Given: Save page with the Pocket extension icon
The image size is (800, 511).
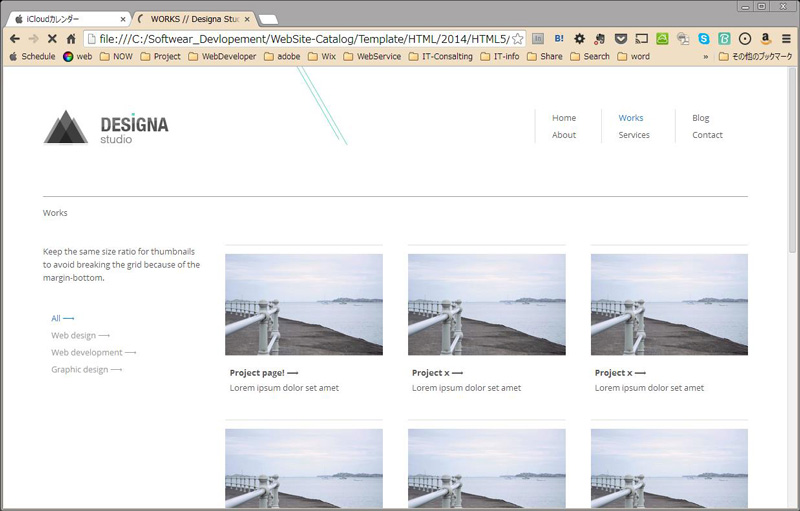Looking at the screenshot, I should (620, 38).
